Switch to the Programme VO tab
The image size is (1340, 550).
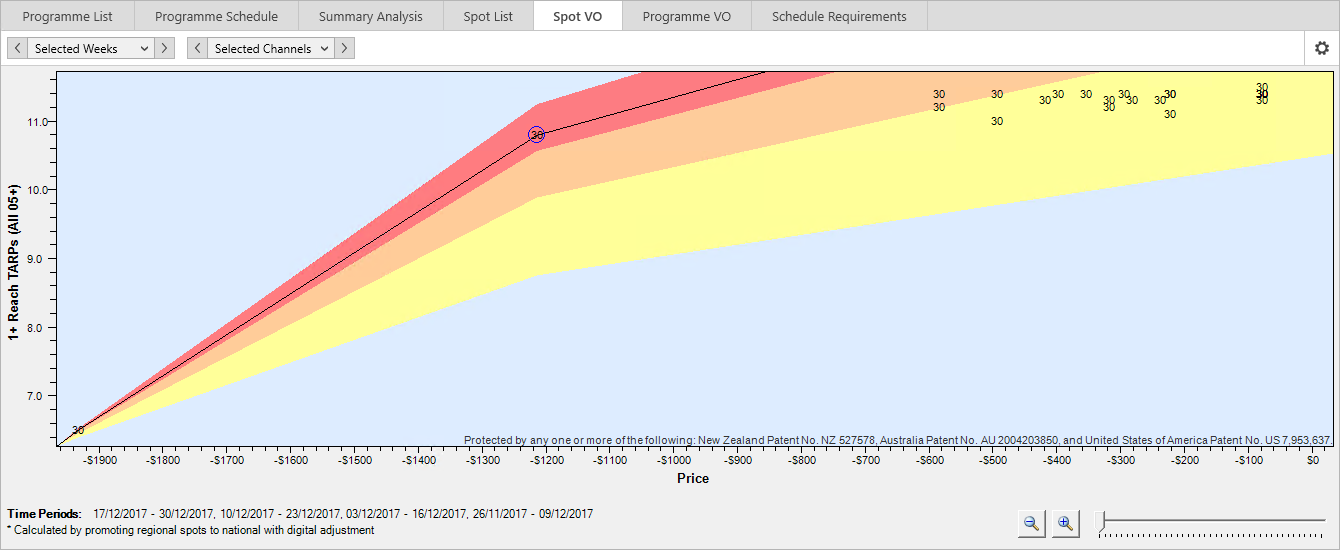pyautogui.click(x=686, y=16)
